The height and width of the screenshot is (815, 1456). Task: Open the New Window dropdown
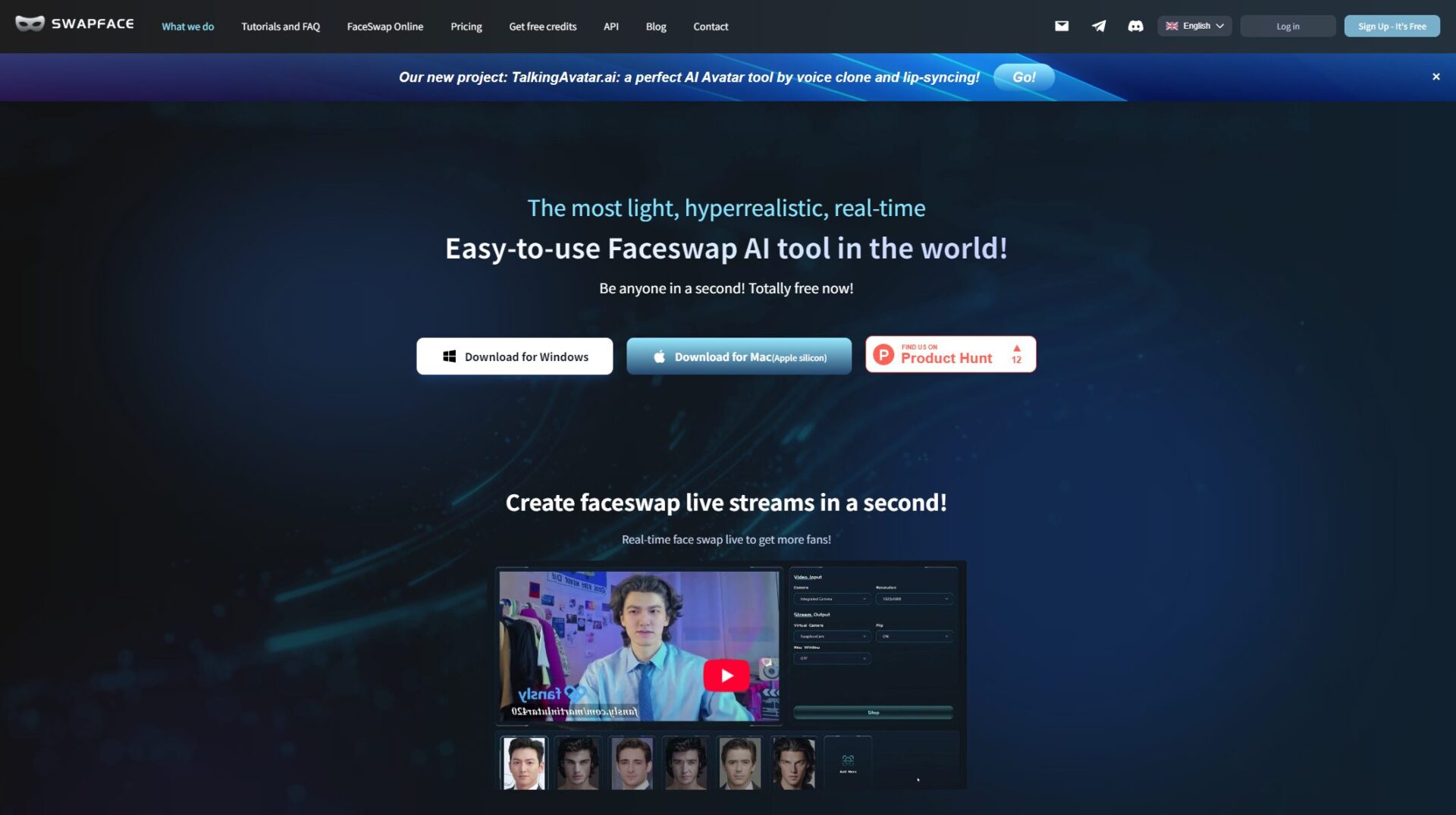[x=832, y=658]
